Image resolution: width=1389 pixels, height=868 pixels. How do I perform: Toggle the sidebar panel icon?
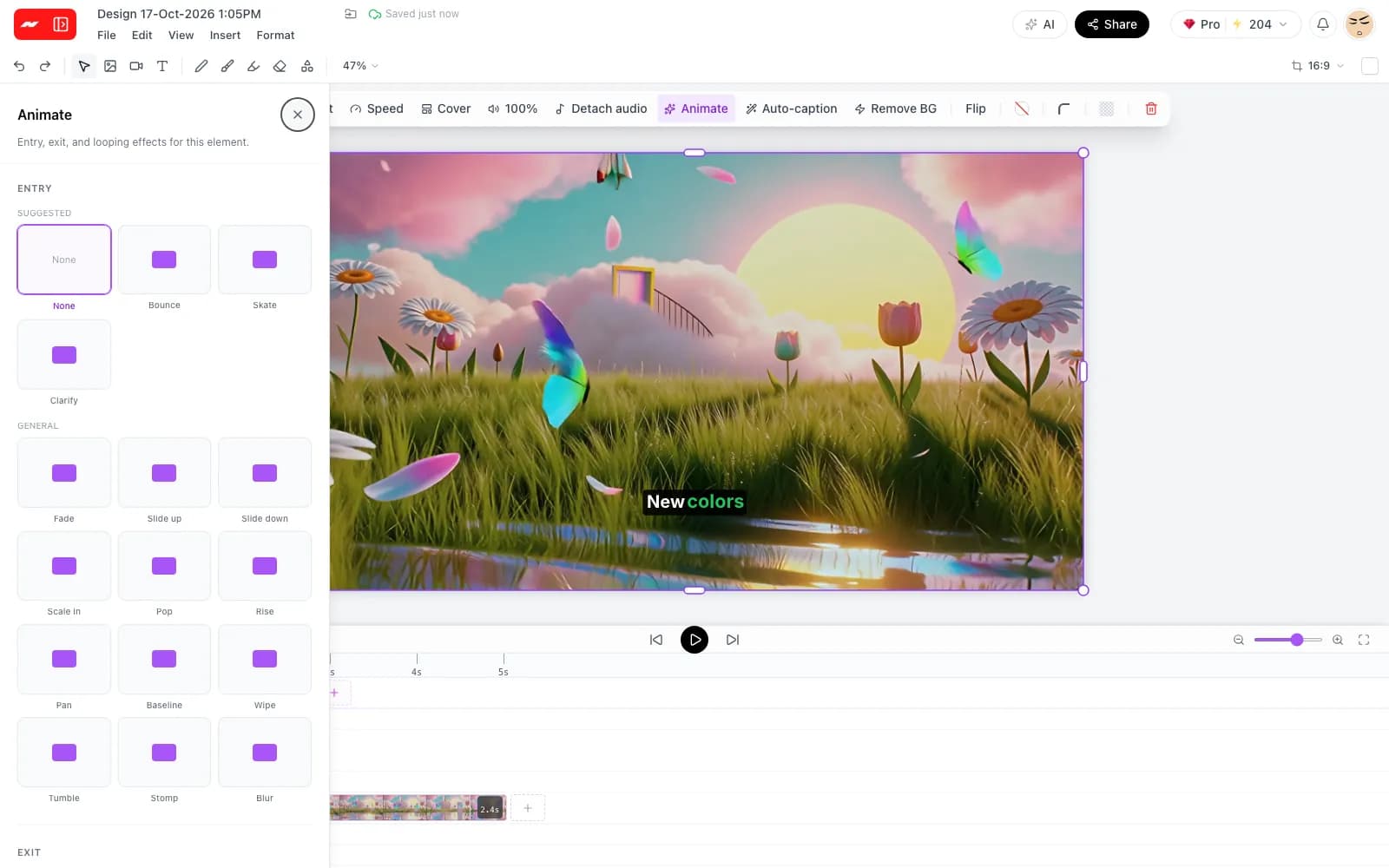[x=61, y=24]
